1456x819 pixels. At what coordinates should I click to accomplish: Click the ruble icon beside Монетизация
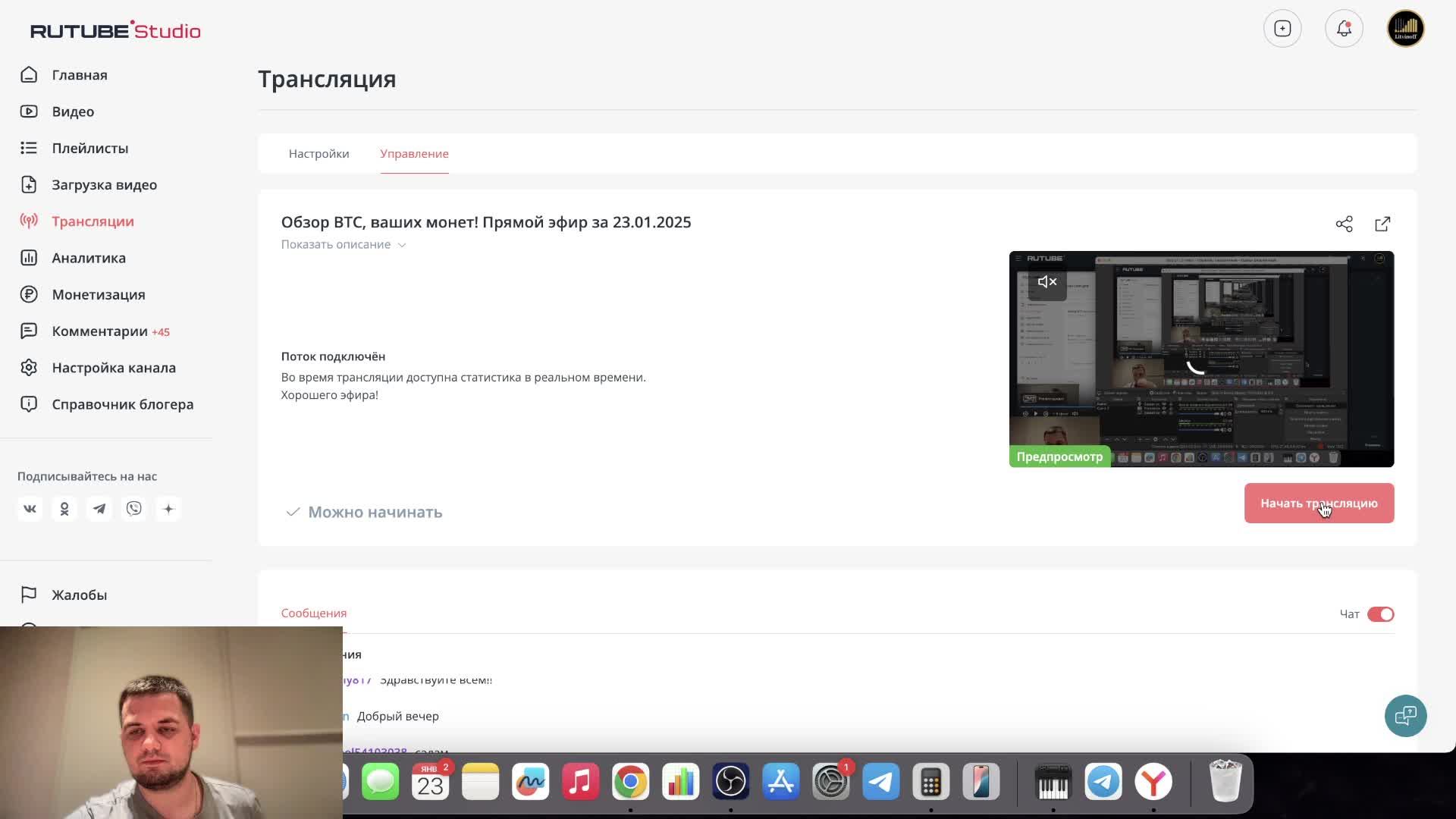click(x=29, y=294)
